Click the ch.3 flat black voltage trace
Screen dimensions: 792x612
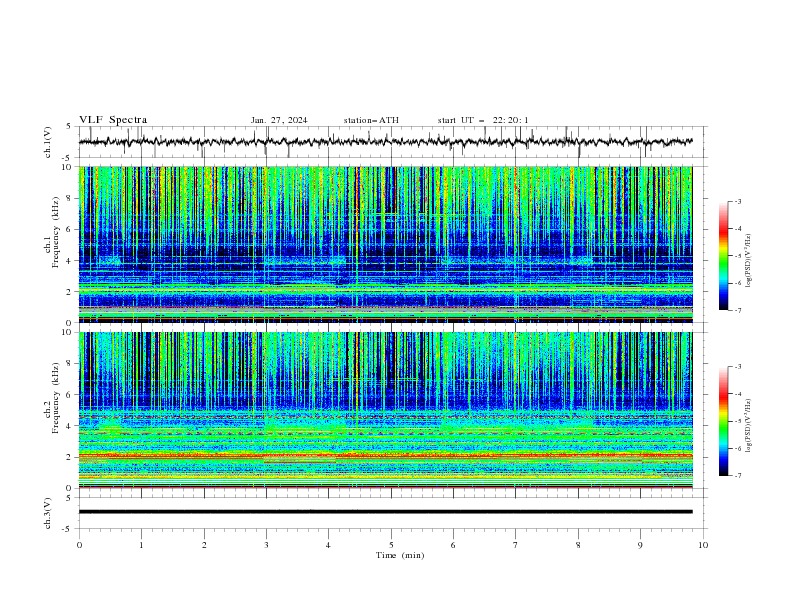pos(386,512)
